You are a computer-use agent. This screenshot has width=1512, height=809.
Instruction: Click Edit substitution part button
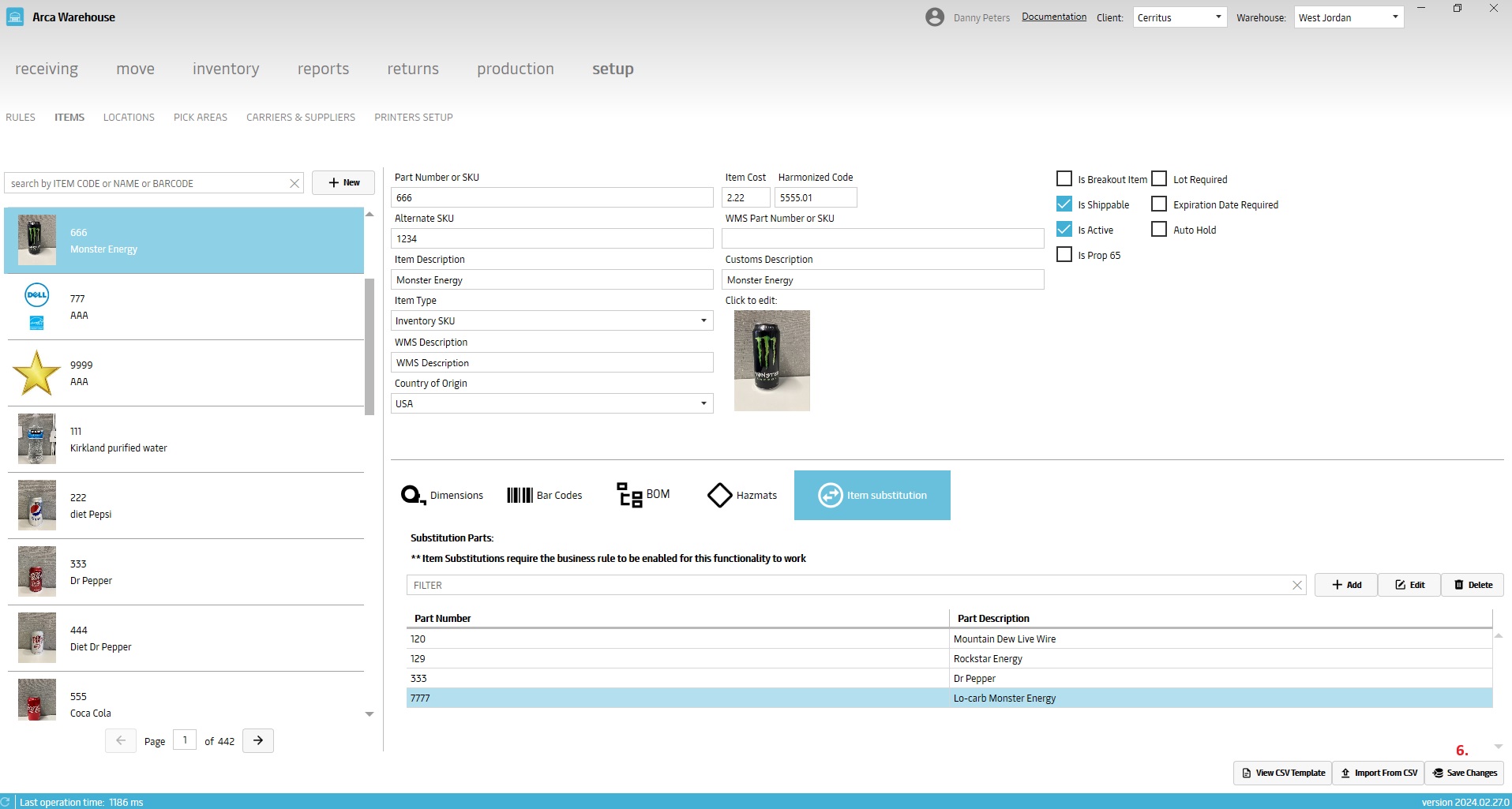(x=1409, y=585)
